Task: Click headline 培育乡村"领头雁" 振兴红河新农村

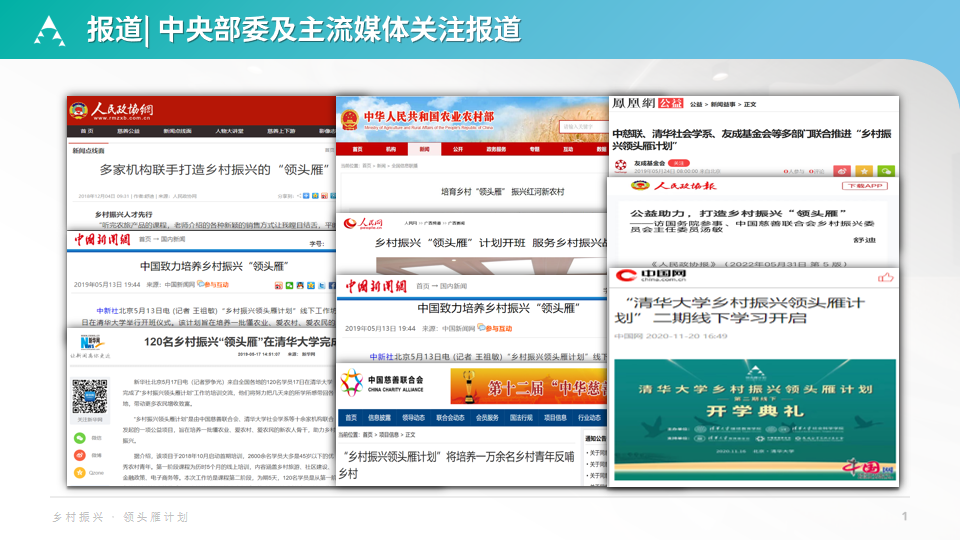Action: click(x=503, y=192)
